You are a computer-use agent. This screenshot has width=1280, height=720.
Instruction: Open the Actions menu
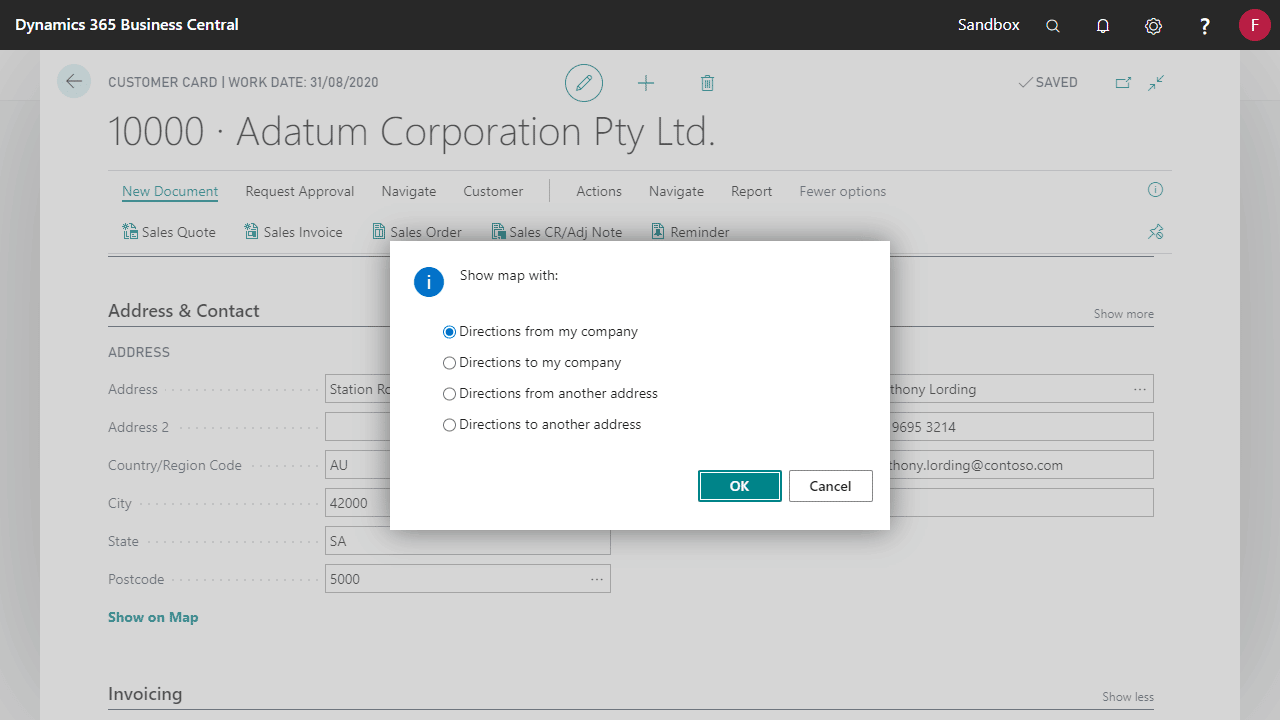point(599,191)
